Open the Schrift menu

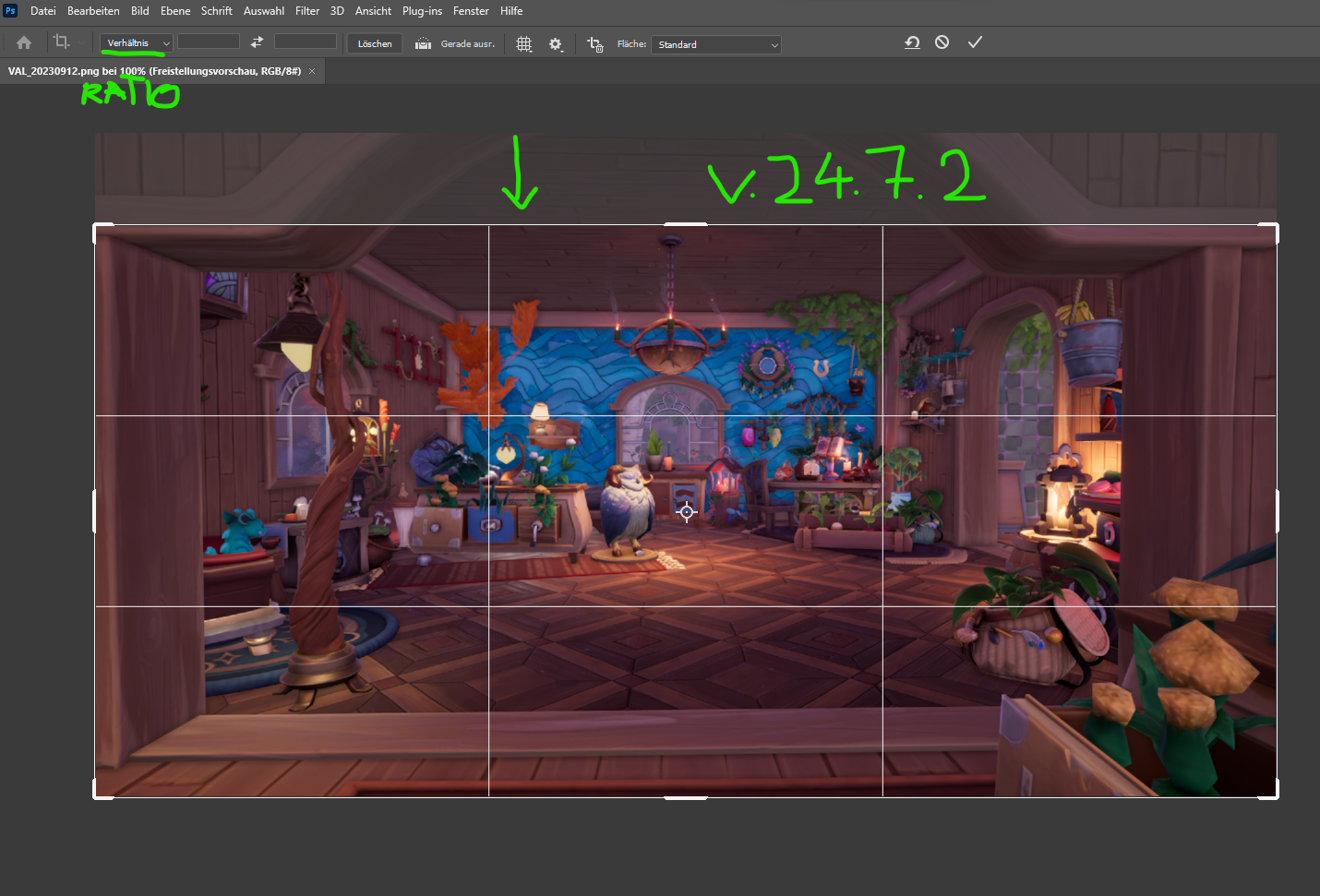217,11
